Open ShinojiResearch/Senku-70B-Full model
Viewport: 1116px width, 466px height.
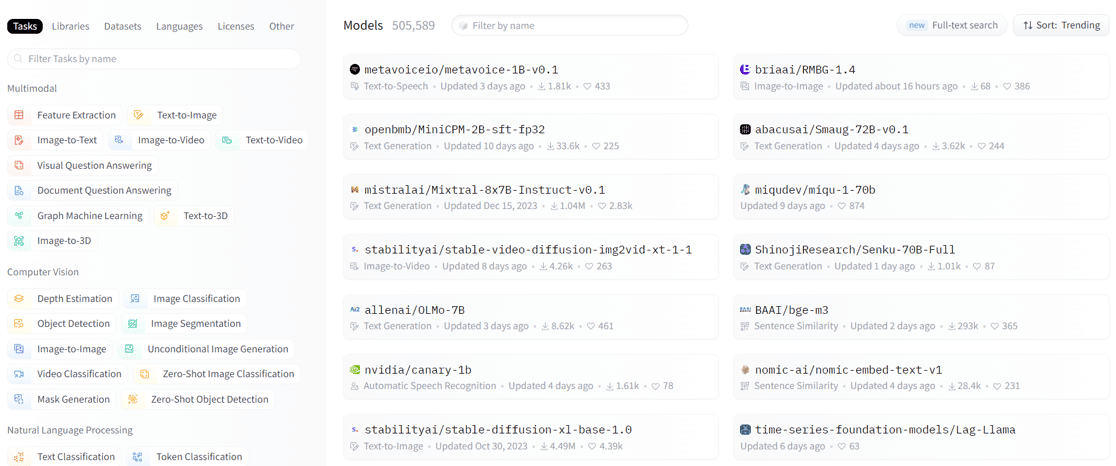[x=921, y=257]
